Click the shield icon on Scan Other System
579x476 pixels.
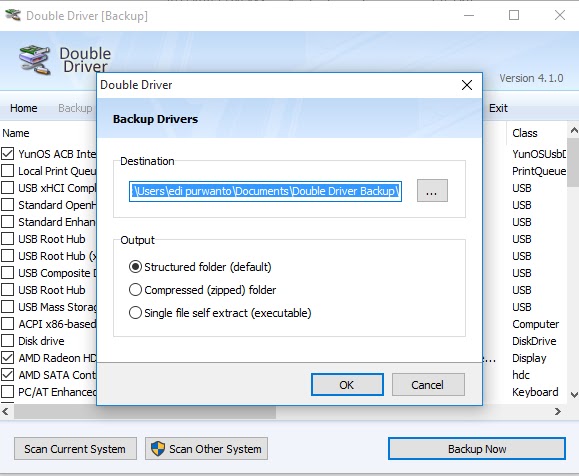point(158,449)
